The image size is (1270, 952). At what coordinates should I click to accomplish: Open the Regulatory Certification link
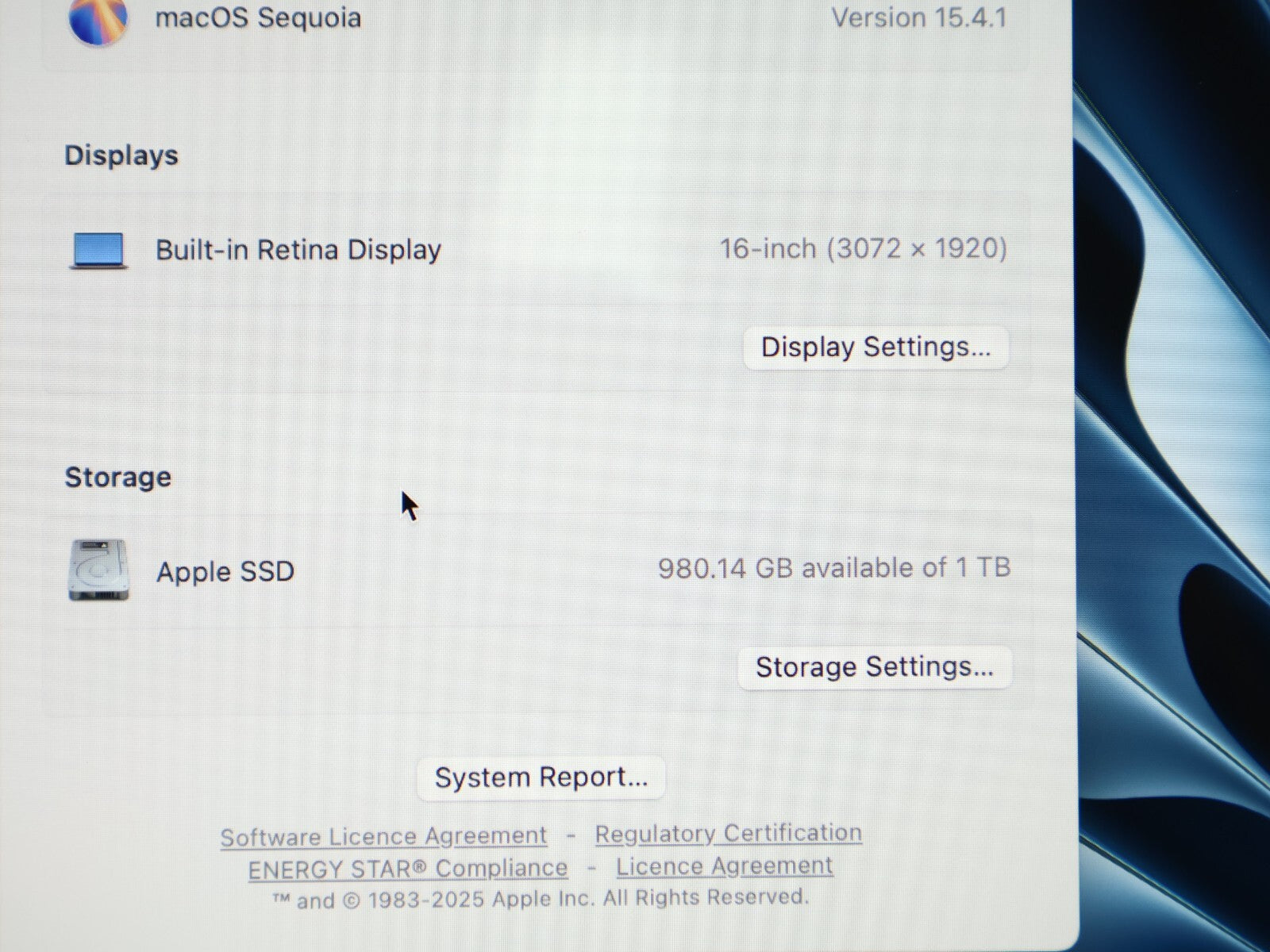pos(729,833)
